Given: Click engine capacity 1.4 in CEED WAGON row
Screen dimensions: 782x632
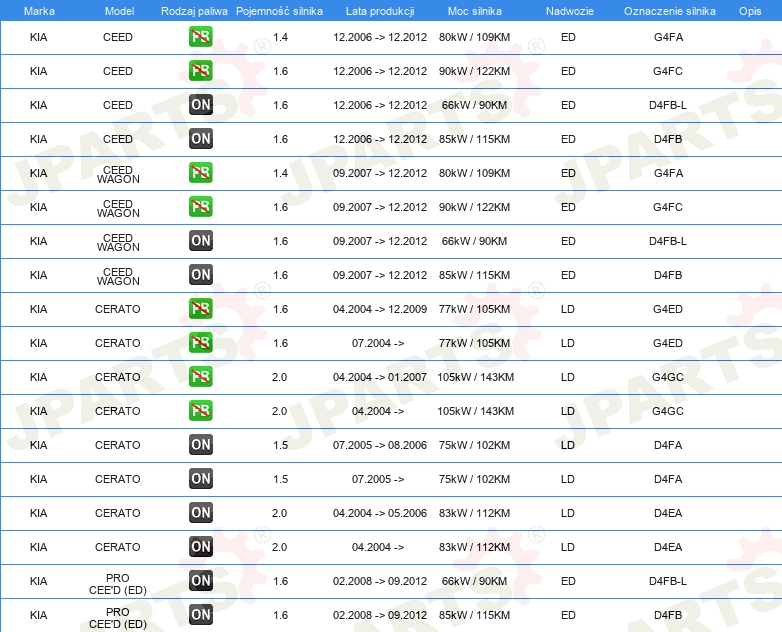Looking at the screenshot, I should (x=280, y=173).
